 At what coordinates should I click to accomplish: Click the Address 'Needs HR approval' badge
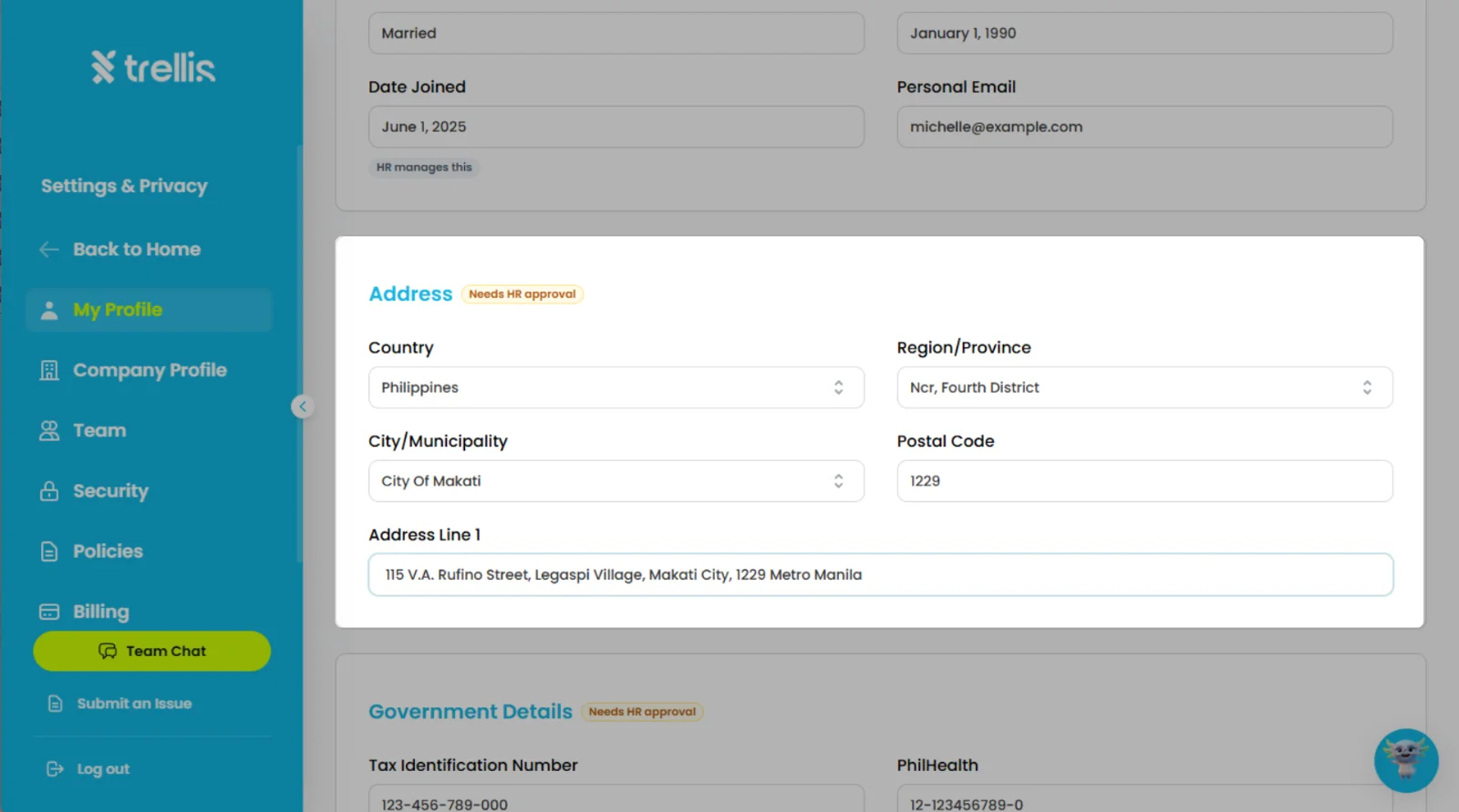click(523, 294)
